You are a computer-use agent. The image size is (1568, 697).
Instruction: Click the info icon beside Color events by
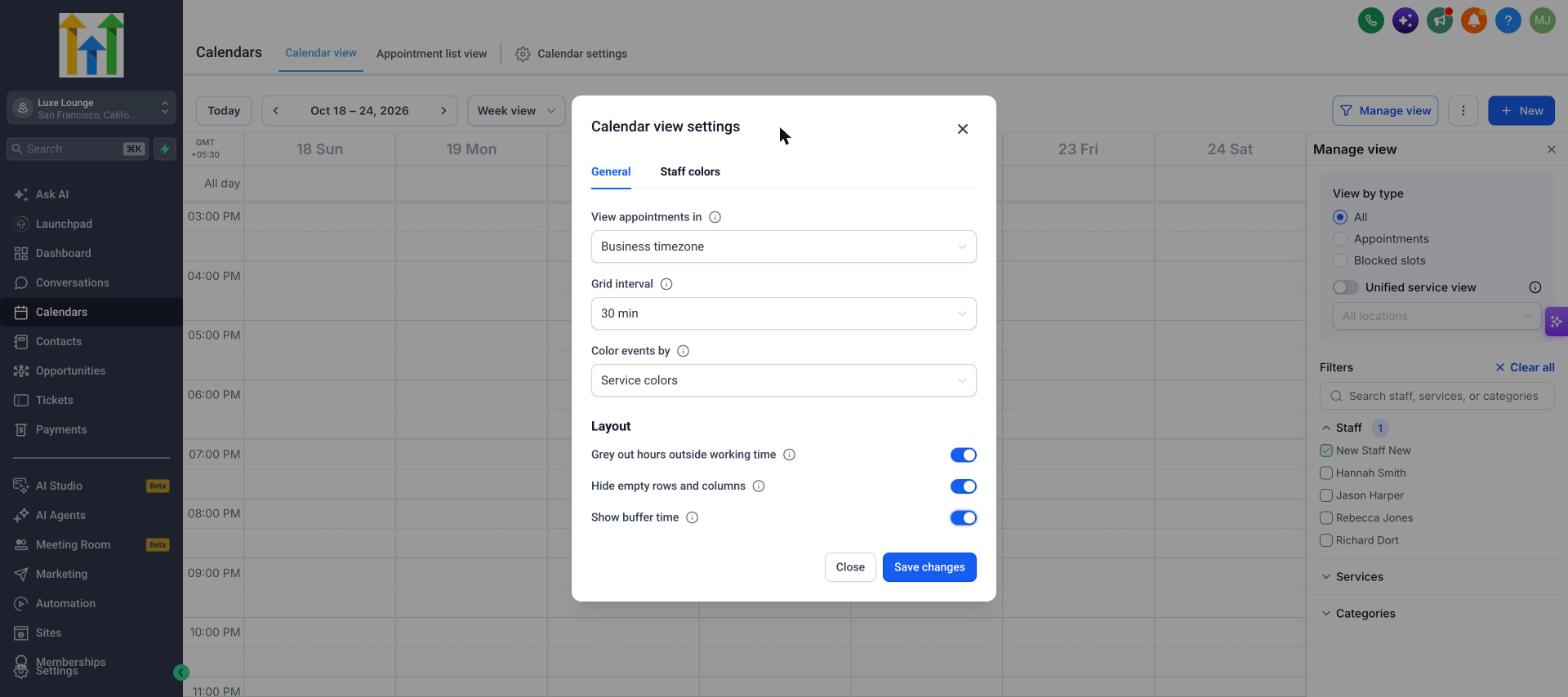[683, 351]
